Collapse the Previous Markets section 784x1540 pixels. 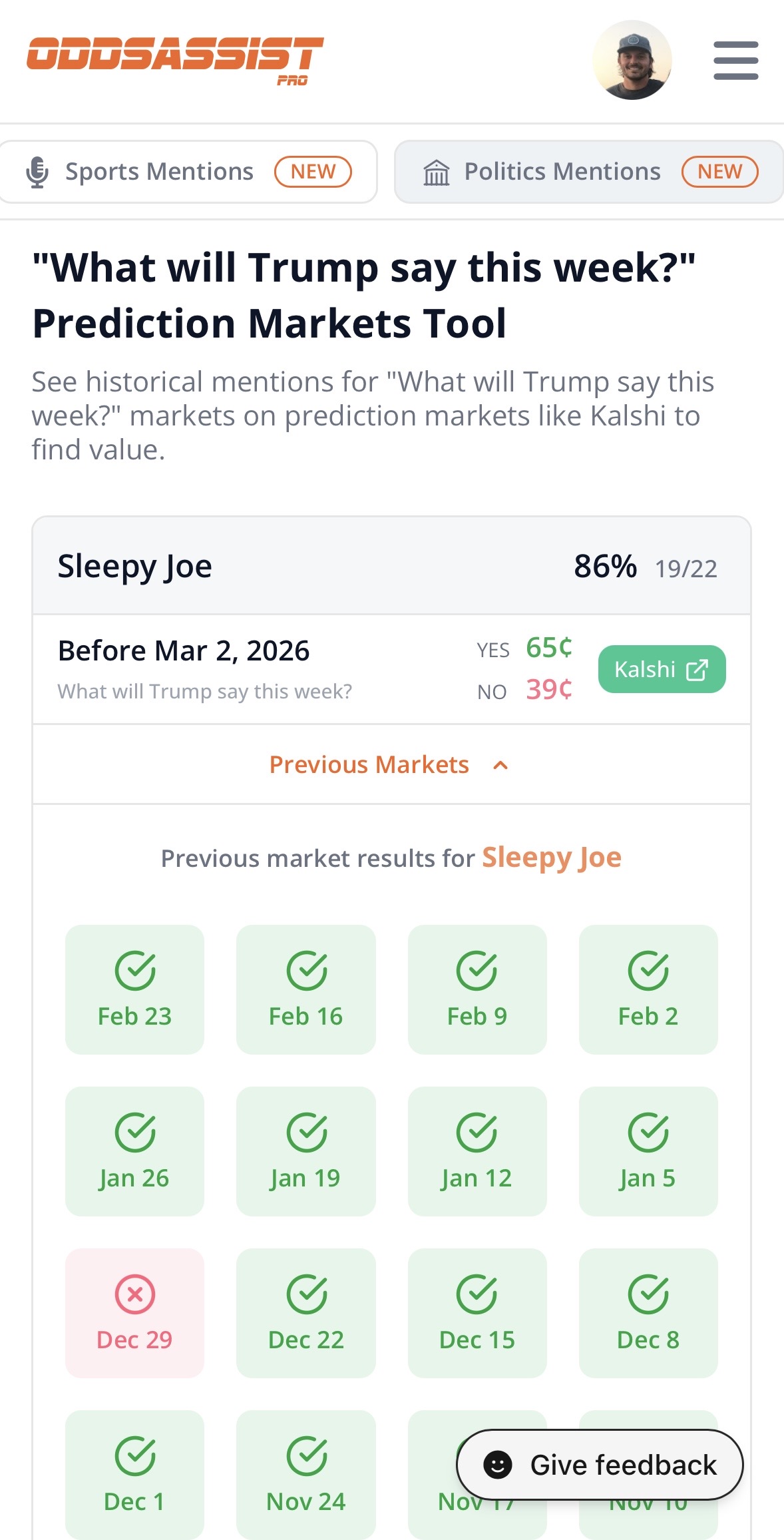(x=392, y=764)
